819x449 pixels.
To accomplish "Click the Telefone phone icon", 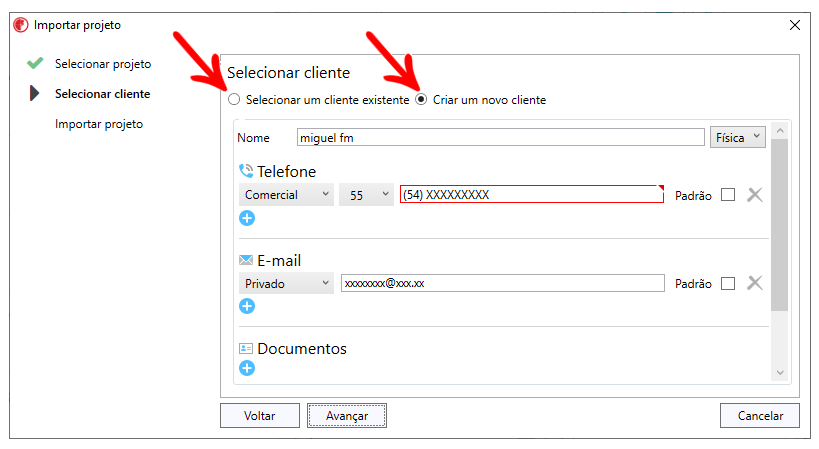I will click(x=246, y=171).
